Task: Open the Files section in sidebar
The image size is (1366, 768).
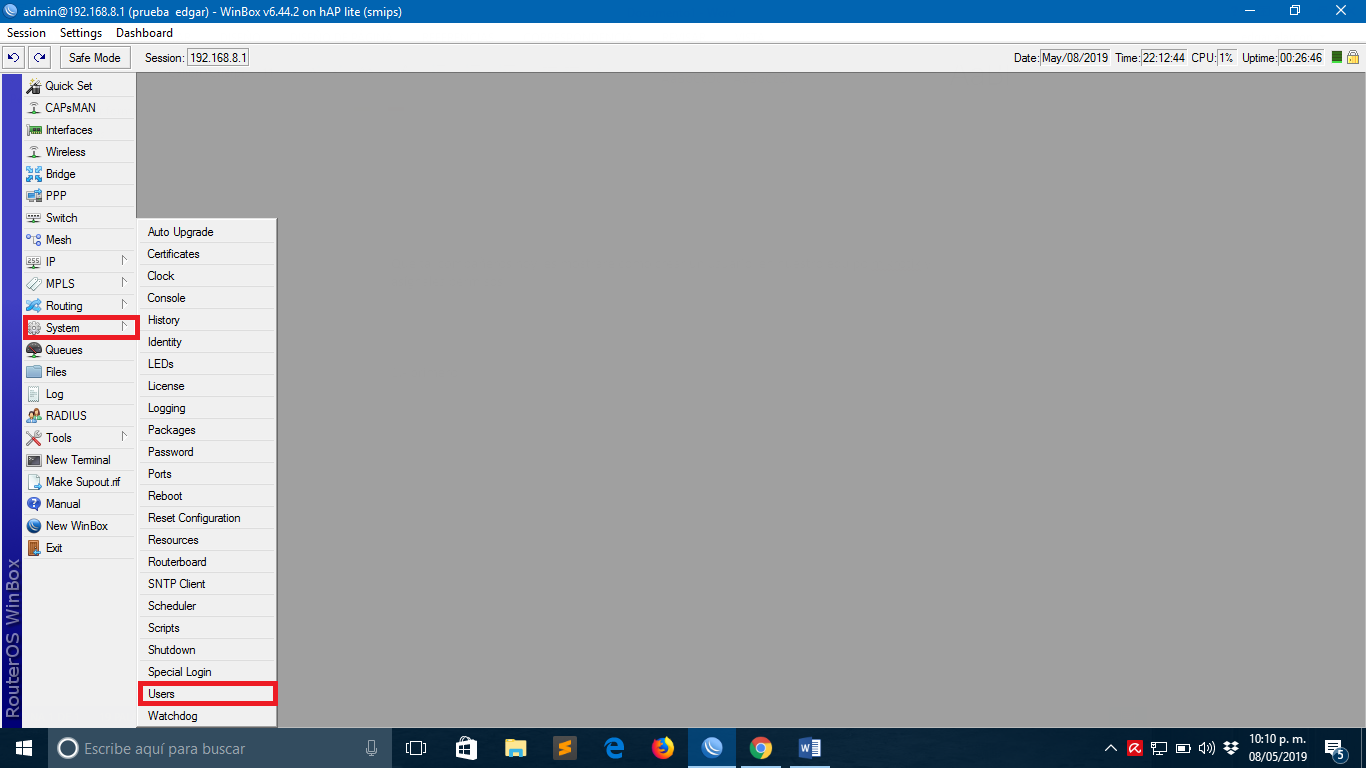Action: 56,372
